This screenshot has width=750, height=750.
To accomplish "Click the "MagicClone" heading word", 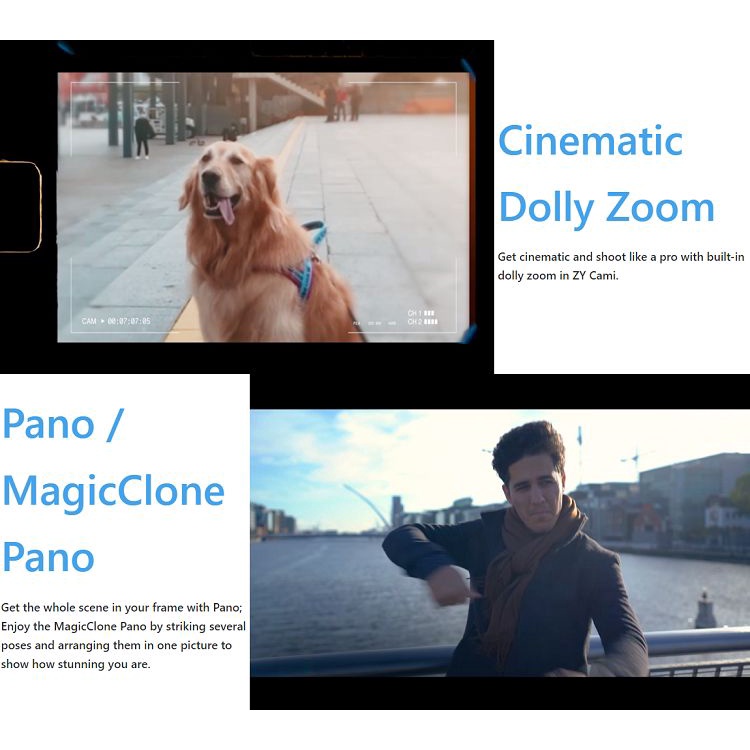I will click(x=113, y=491).
